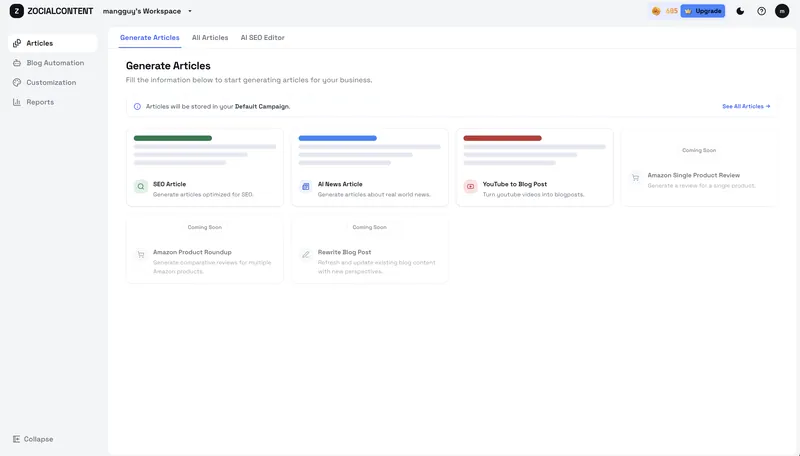This screenshot has height=456, width=800.
Task: Select the Generate Articles tab
Action: point(149,38)
